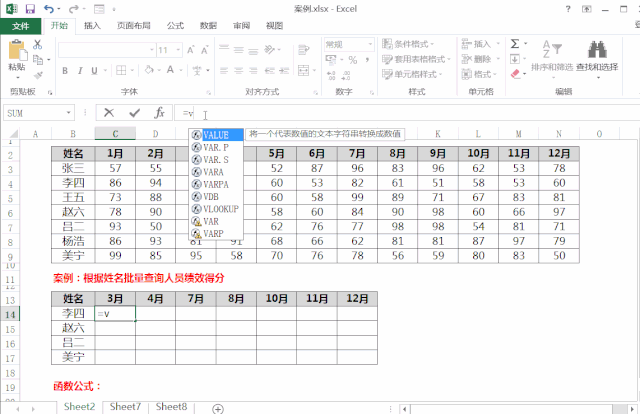Image resolution: width=640 pixels, height=414 pixels.
Task: Click the Customize Quick Access Toolbar arrow
Action: click(114, 9)
